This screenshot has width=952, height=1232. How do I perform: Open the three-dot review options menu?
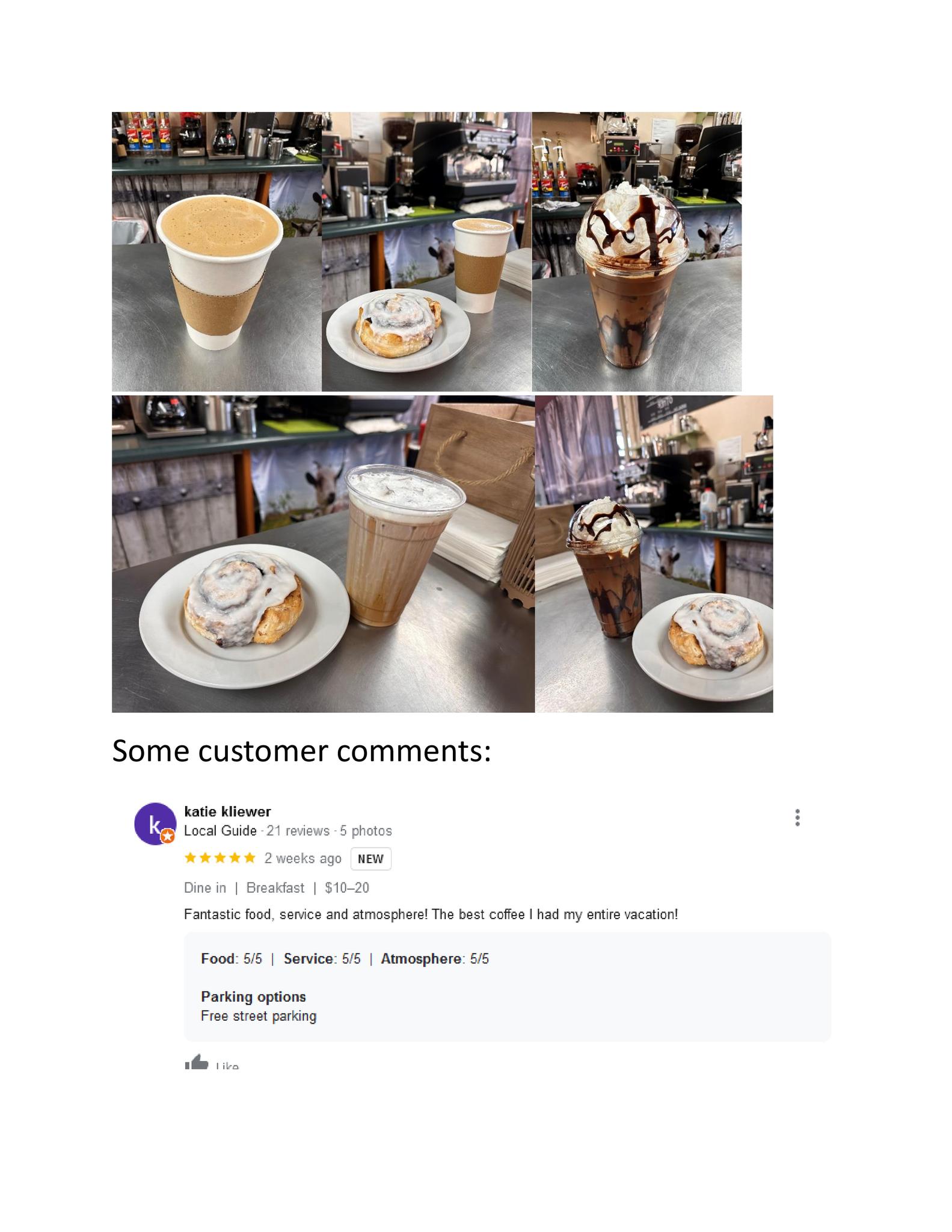pyautogui.click(x=797, y=818)
